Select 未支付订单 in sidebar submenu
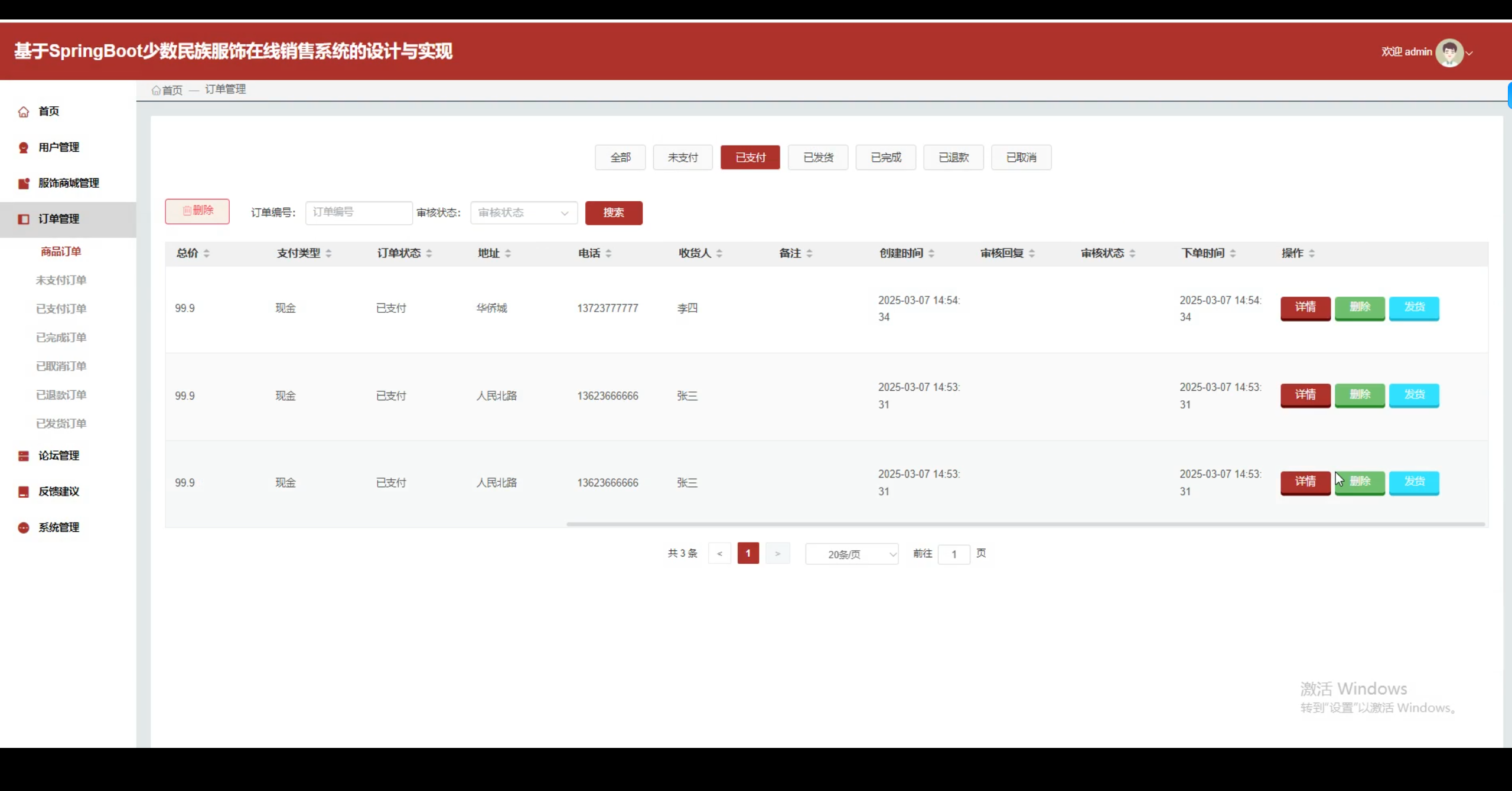1512x791 pixels. coord(61,280)
